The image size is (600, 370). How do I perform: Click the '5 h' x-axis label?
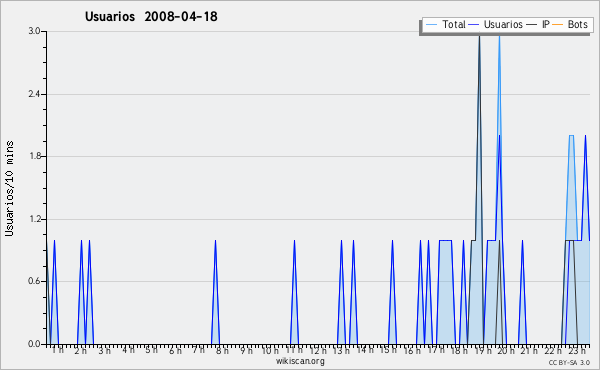click(151, 350)
